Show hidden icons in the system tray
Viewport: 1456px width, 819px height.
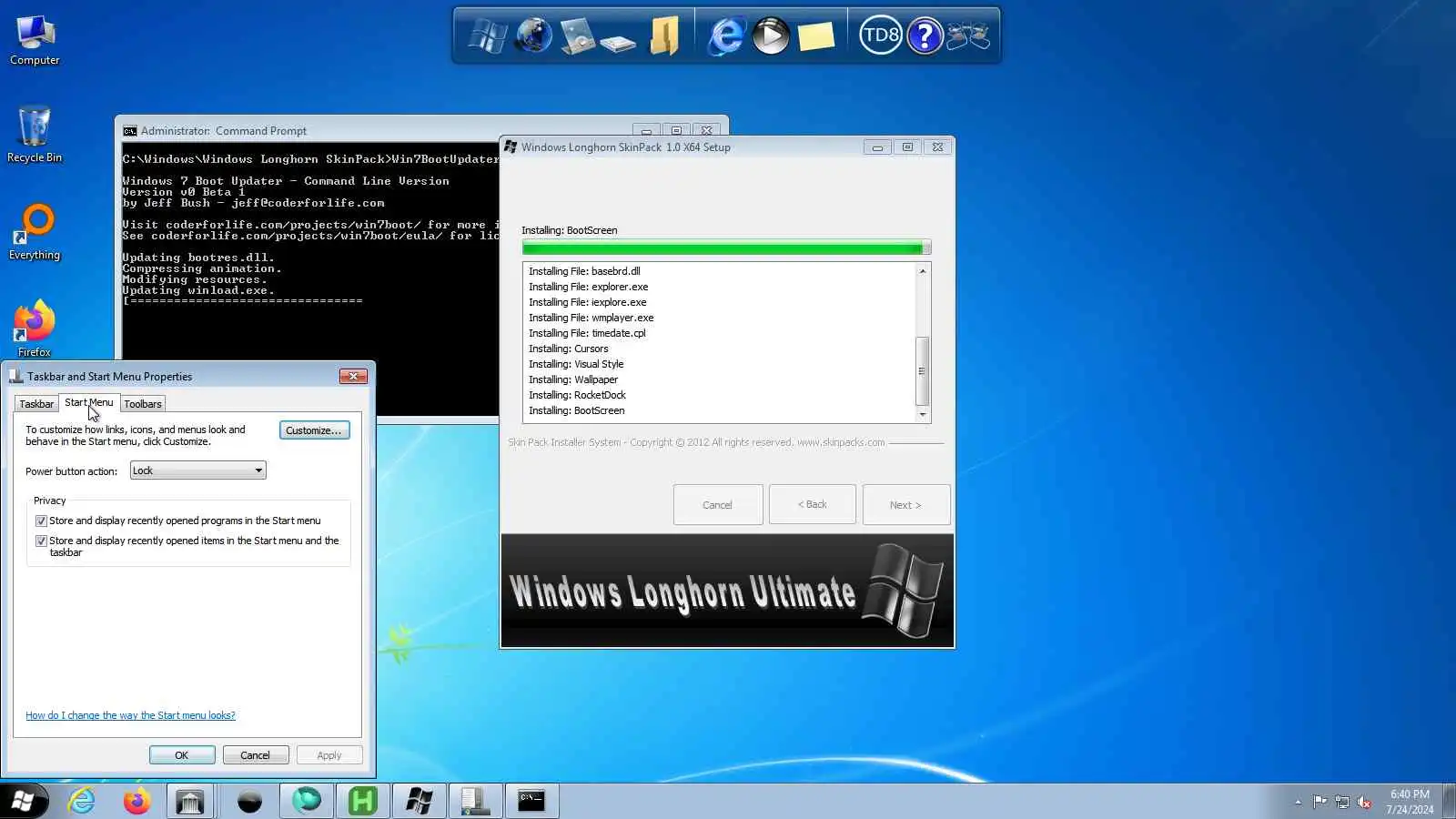tap(1298, 802)
